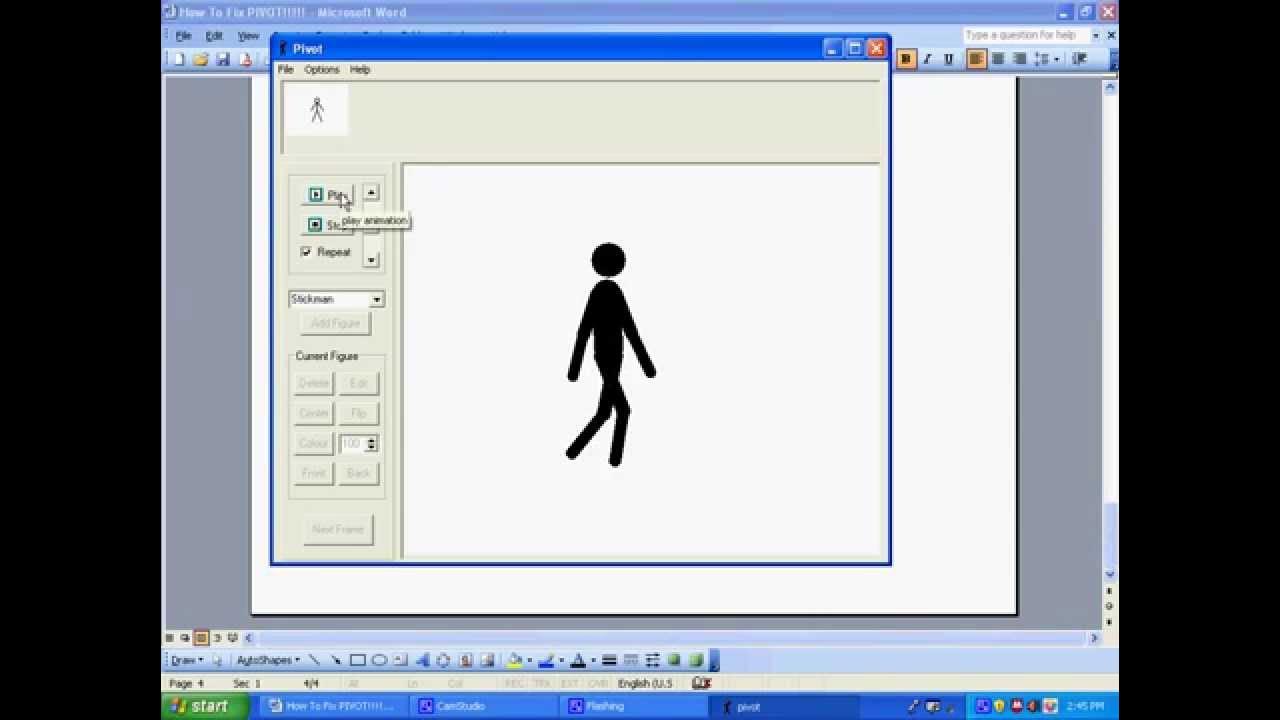Open the AutoShapes dropdown

point(268,660)
